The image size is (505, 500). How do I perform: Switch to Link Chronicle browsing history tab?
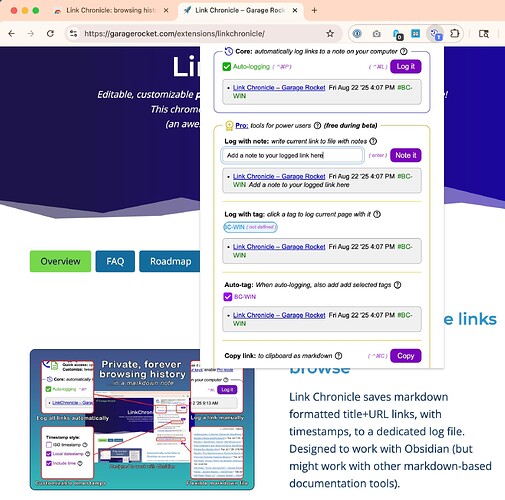point(112,10)
